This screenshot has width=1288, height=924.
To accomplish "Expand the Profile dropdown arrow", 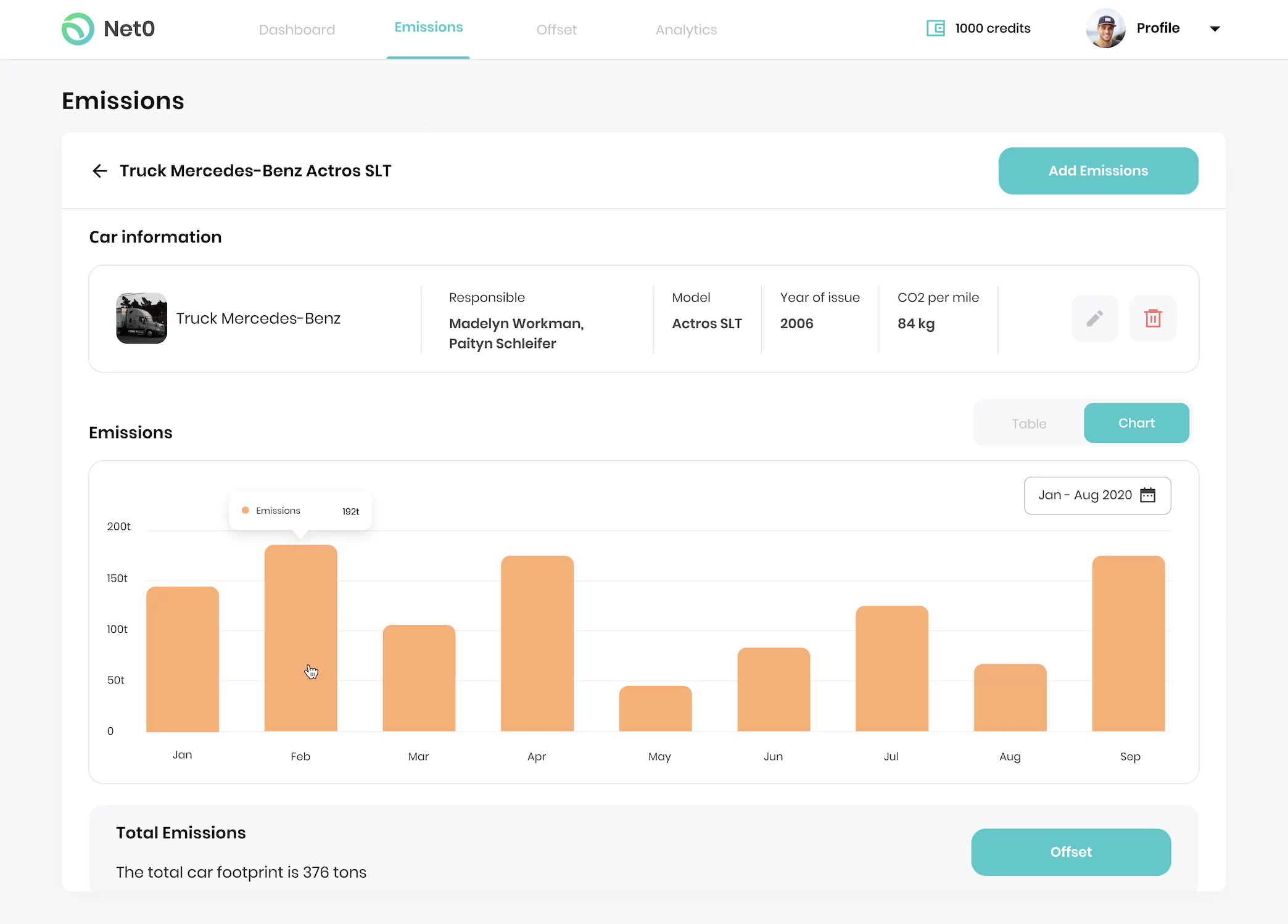I will click(x=1215, y=29).
